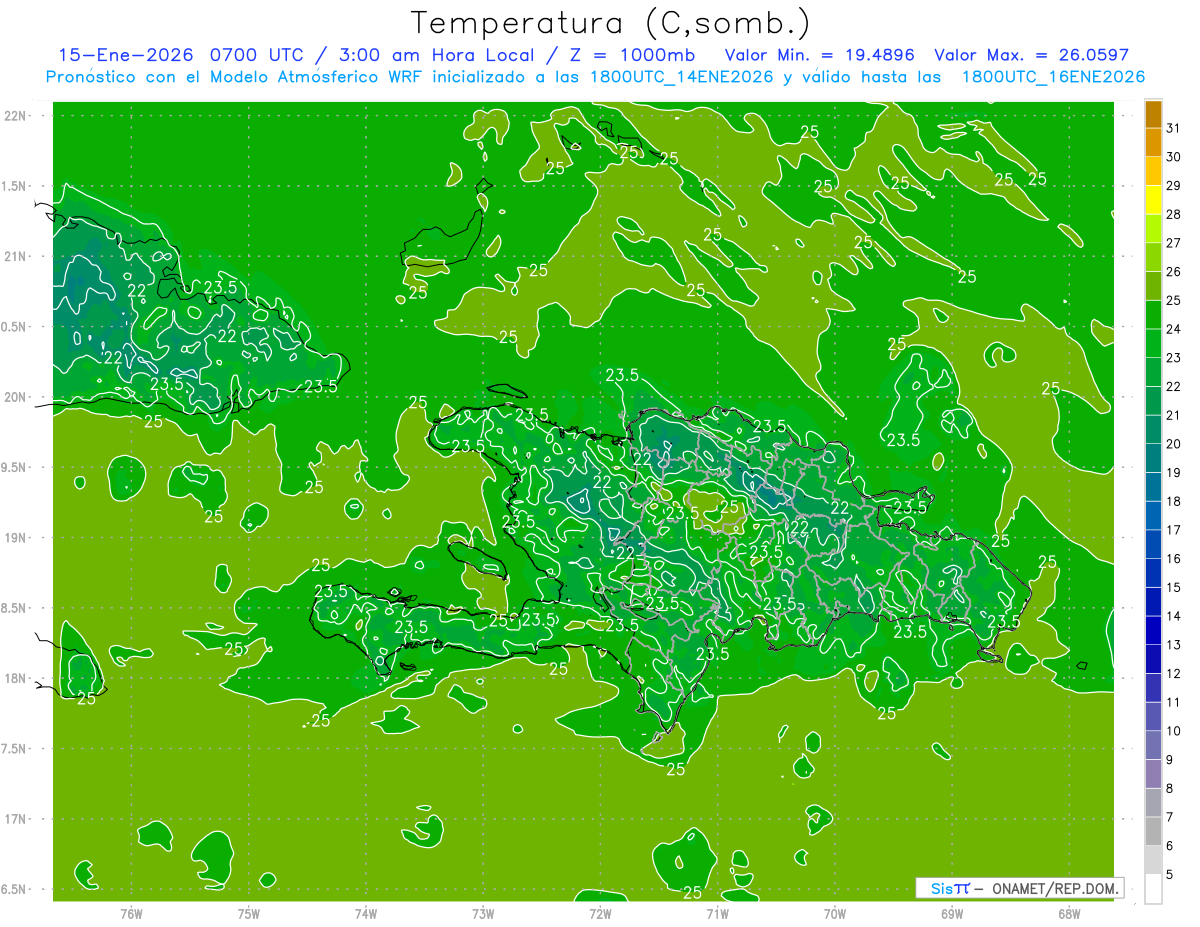The width and height of the screenshot is (1200, 927).
Task: Click the '1800UTC_16ENE2026' valid-until time
Action: 1053,77
